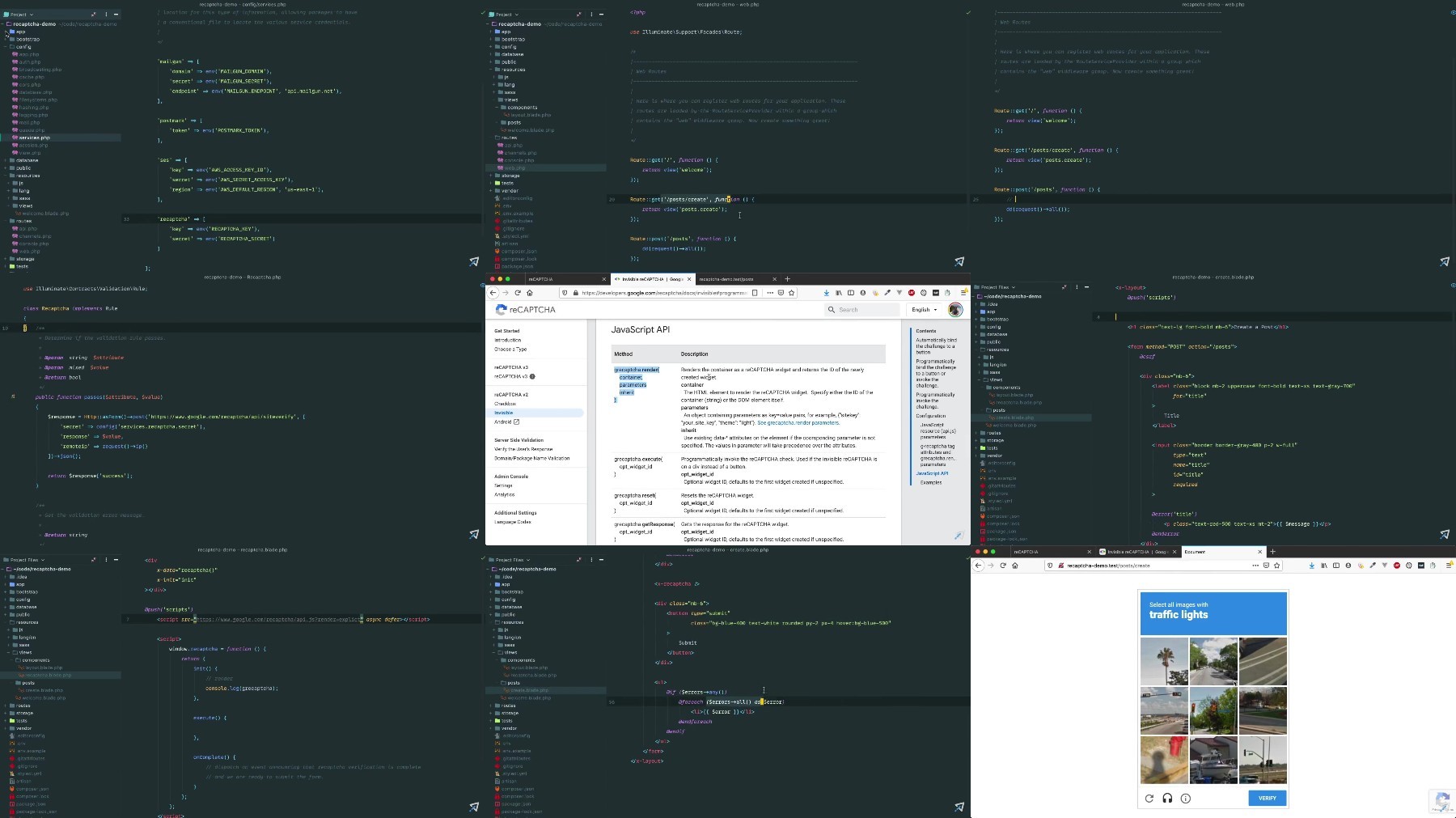Image resolution: width=1456 pixels, height=818 pixels.
Task: Switch to Invisible reCAPTCHA tab in captcha browser
Action: pos(1137,552)
